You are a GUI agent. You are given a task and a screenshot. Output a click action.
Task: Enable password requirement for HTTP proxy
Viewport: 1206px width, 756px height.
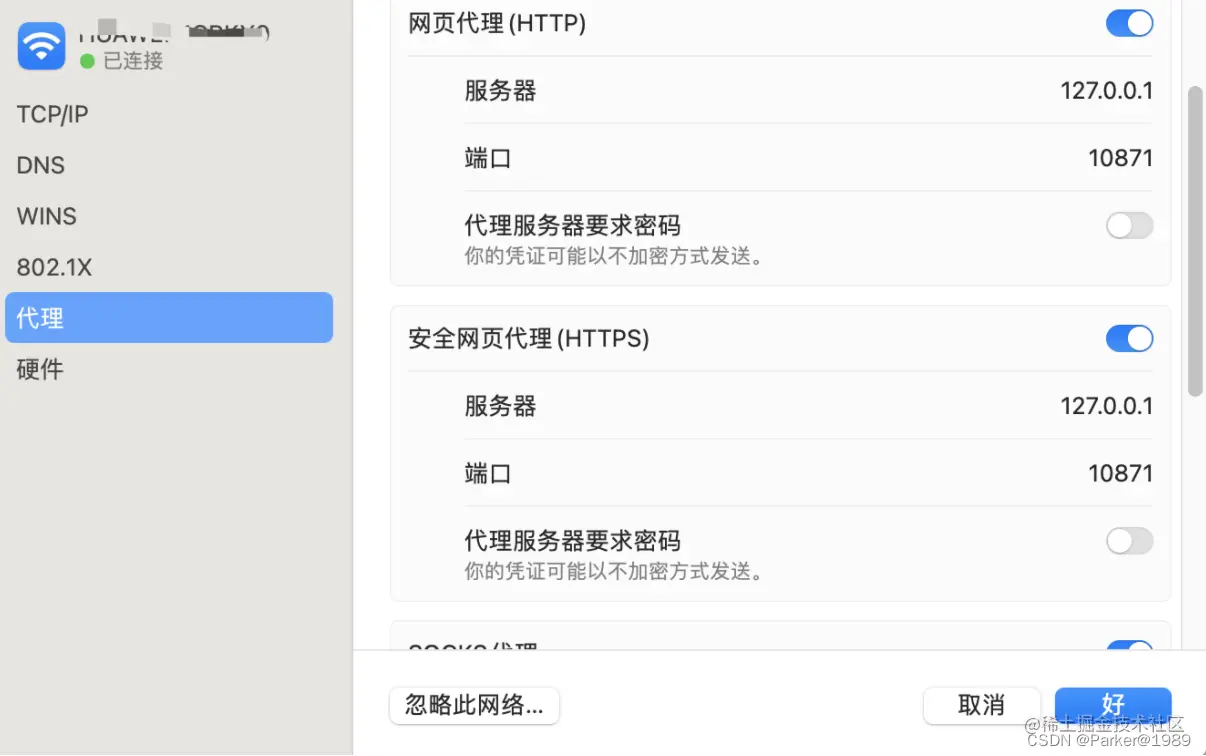pos(1129,226)
